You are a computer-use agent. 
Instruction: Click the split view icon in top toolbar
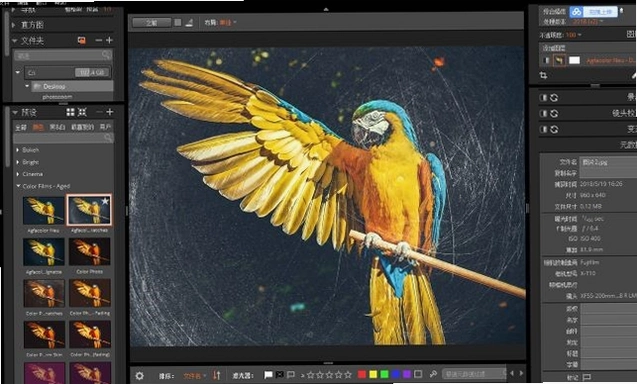coord(189,23)
